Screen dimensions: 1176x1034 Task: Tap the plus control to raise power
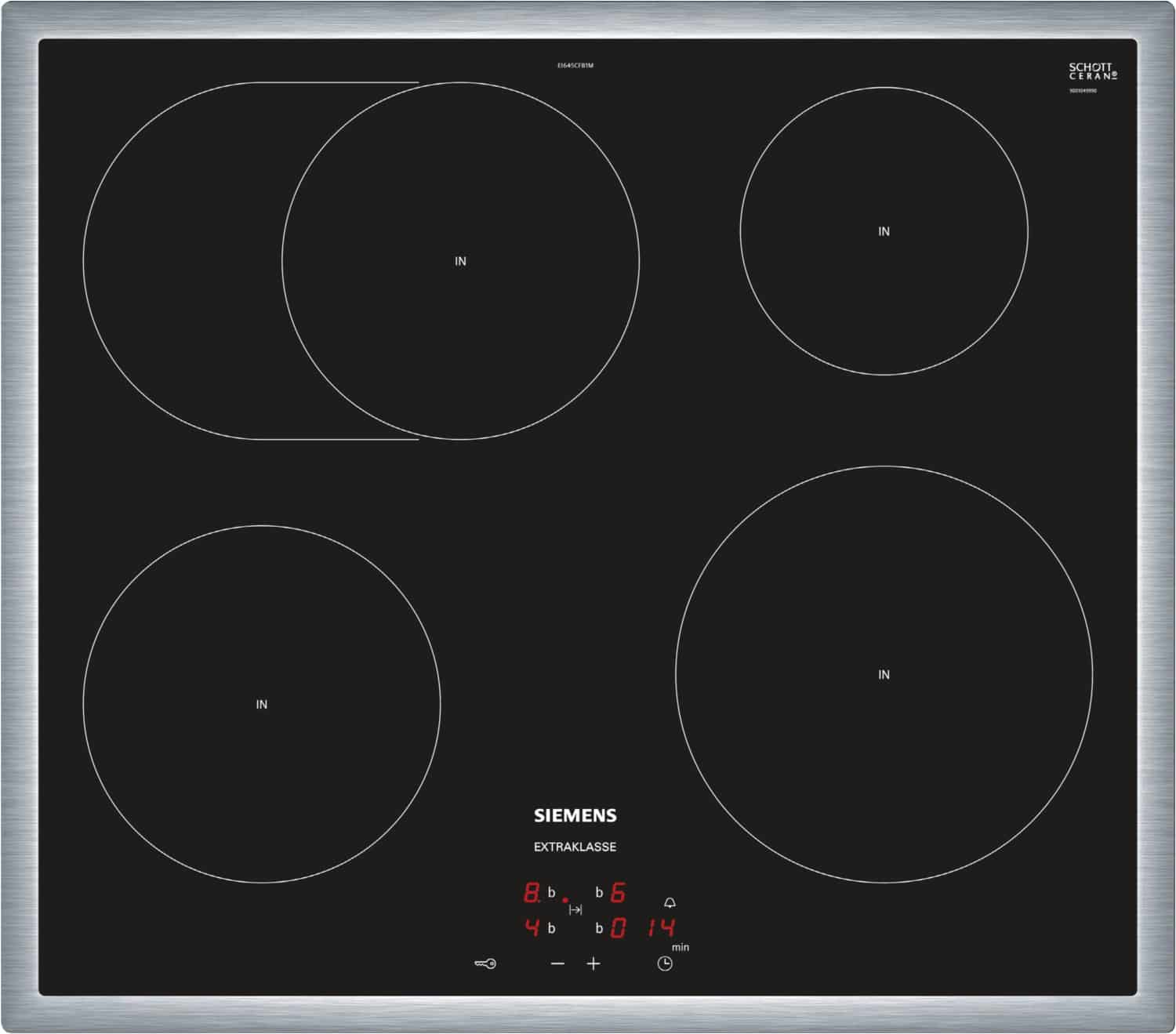pos(593,963)
